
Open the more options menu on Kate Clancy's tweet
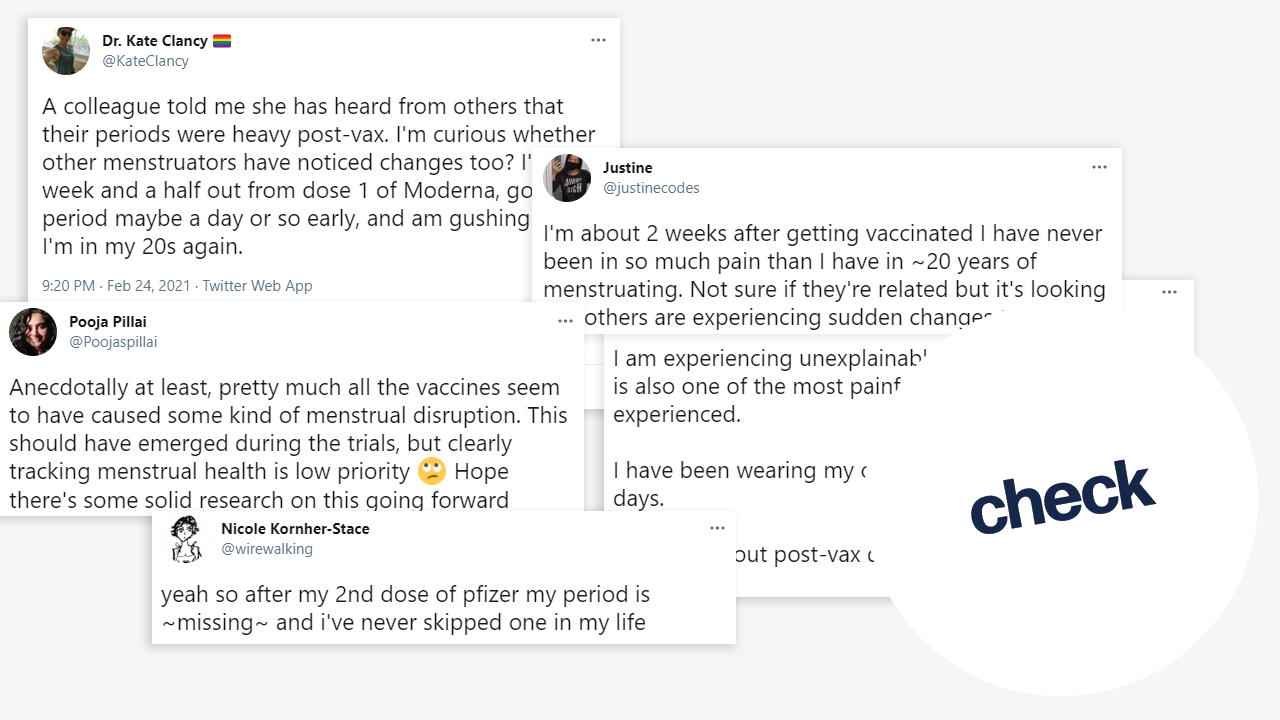[598, 40]
